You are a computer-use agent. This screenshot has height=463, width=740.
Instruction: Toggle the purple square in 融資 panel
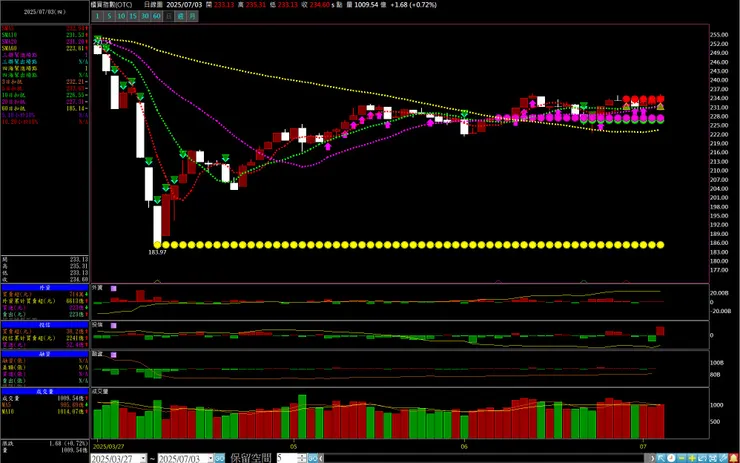(x=114, y=354)
